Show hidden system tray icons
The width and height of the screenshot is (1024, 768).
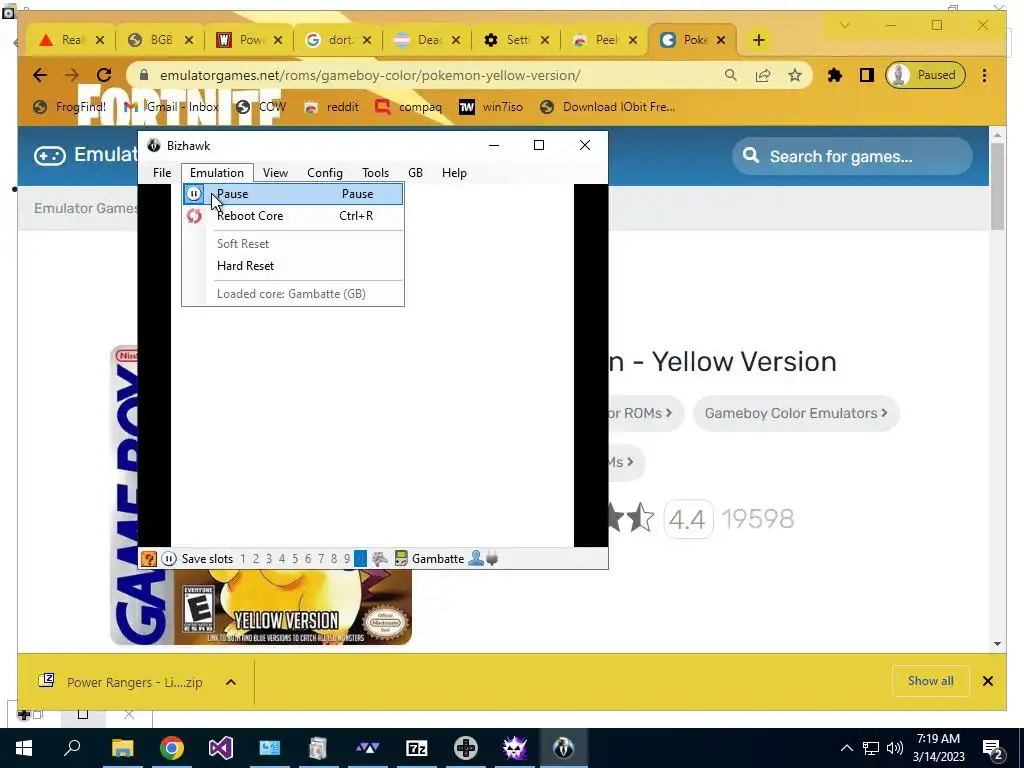[846, 748]
